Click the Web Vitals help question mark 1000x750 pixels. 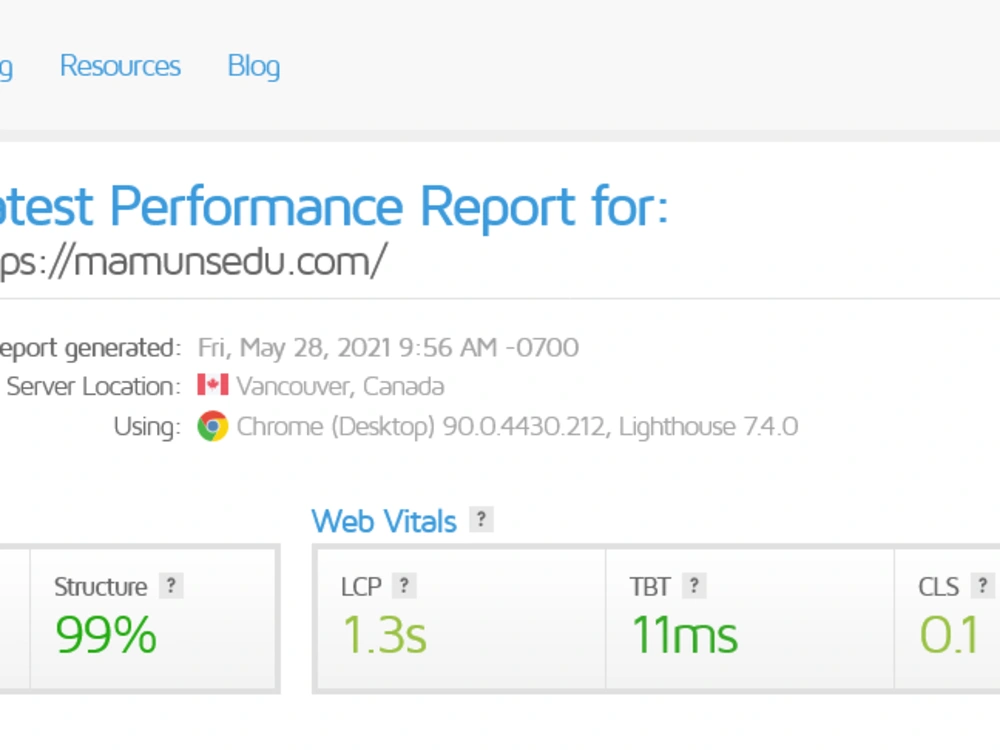pyautogui.click(x=482, y=520)
